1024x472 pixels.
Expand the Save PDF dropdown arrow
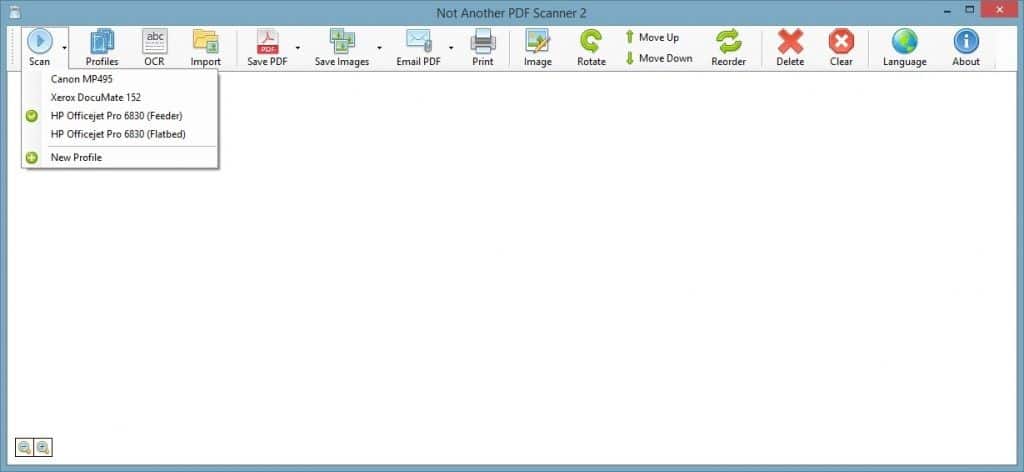pyautogui.click(x=298, y=47)
